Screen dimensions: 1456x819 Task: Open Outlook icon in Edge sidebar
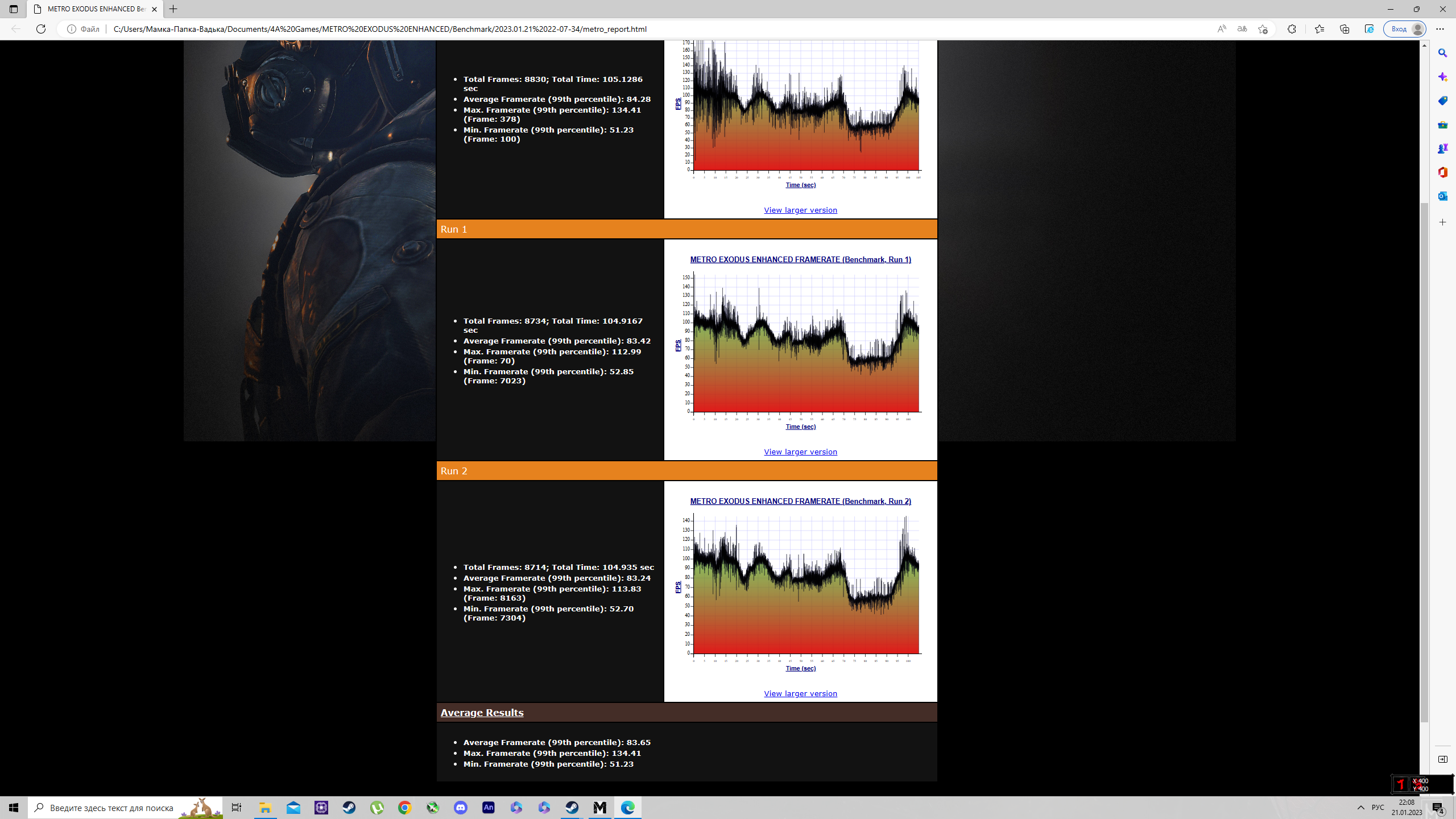[x=1442, y=196]
